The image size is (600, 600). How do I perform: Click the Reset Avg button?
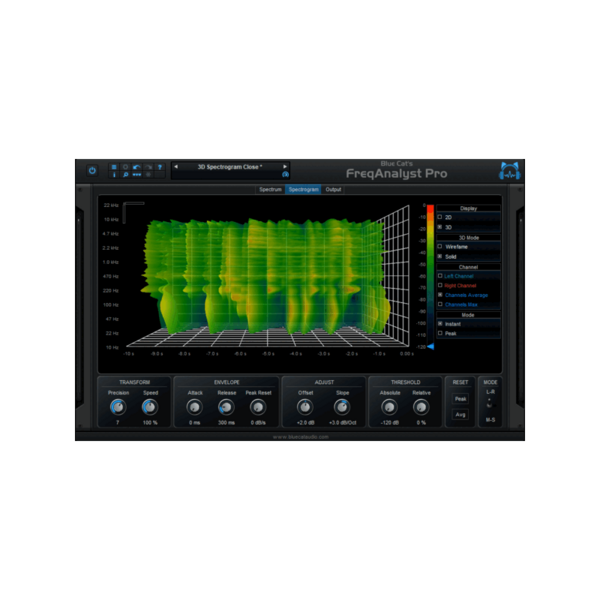[x=460, y=414]
